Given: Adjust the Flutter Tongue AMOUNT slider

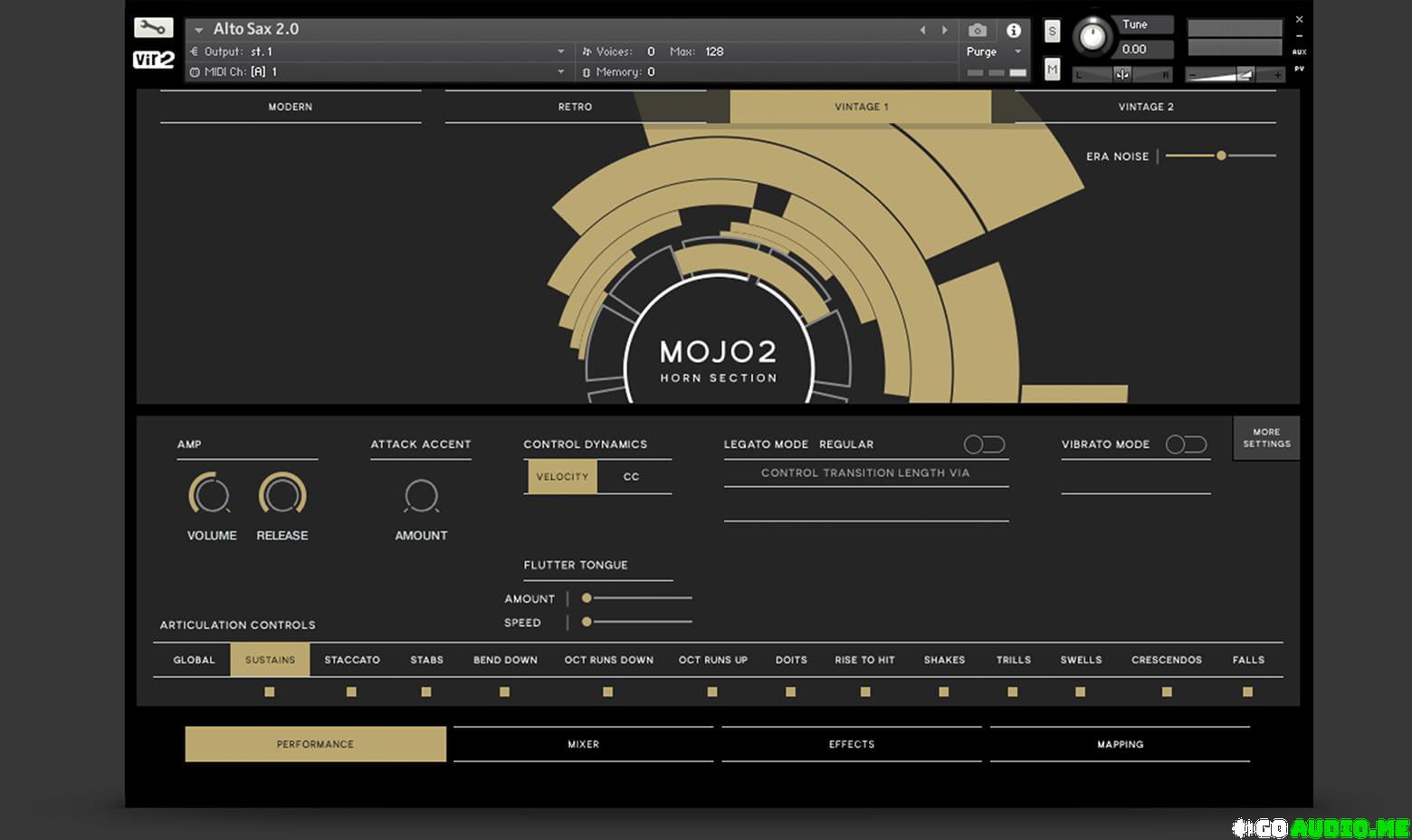Looking at the screenshot, I should 637,598.
